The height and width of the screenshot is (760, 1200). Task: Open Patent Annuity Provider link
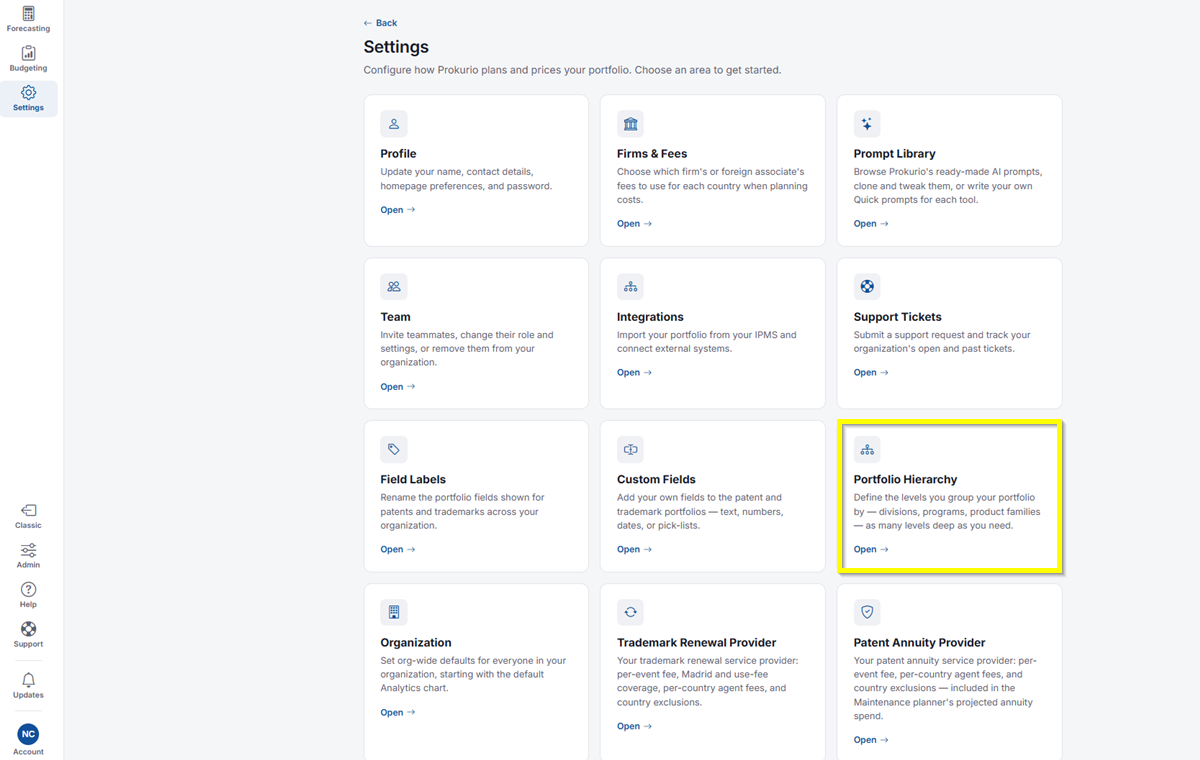(x=871, y=740)
